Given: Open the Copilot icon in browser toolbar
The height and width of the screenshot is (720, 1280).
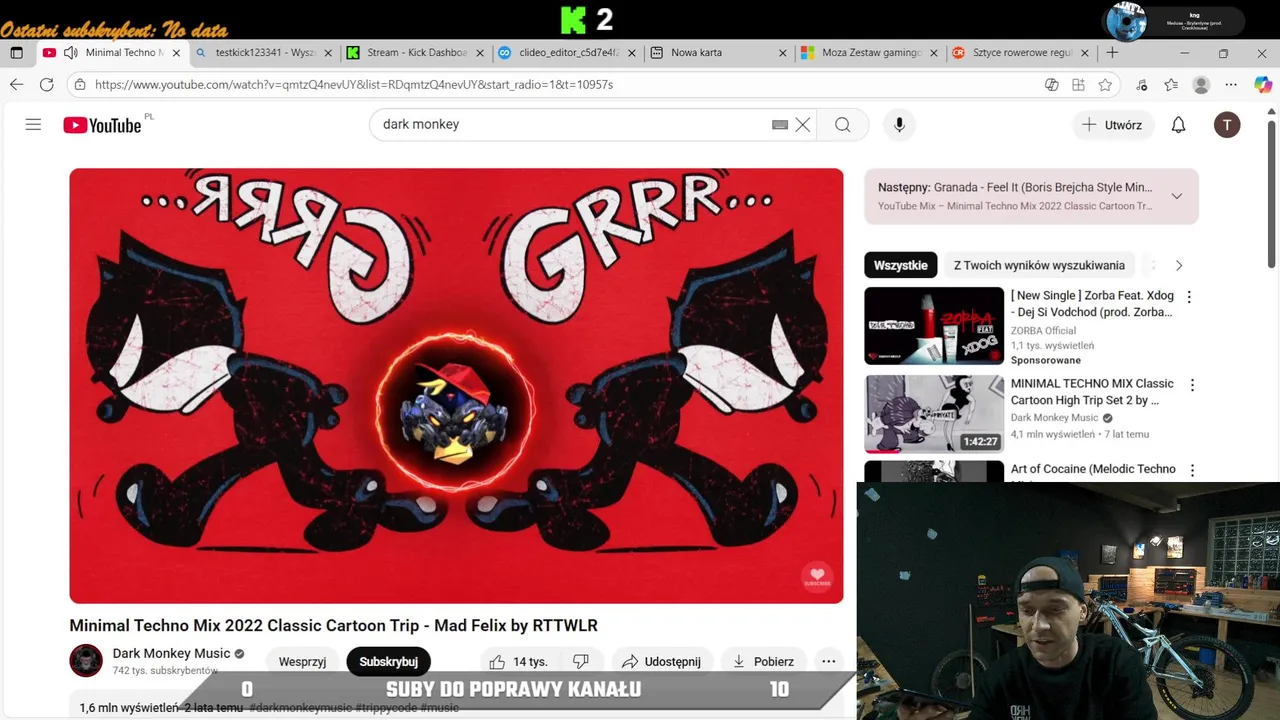Looking at the screenshot, I should [x=1262, y=85].
